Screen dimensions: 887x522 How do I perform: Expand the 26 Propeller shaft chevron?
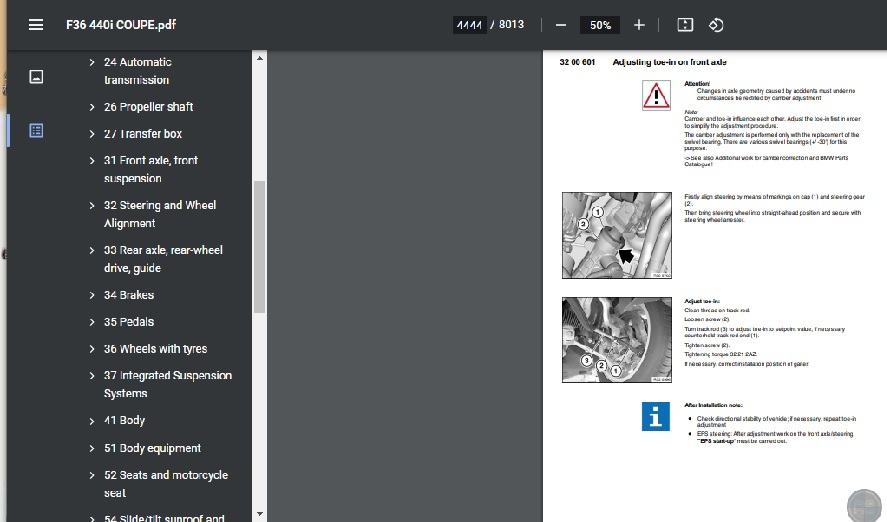(x=92, y=107)
